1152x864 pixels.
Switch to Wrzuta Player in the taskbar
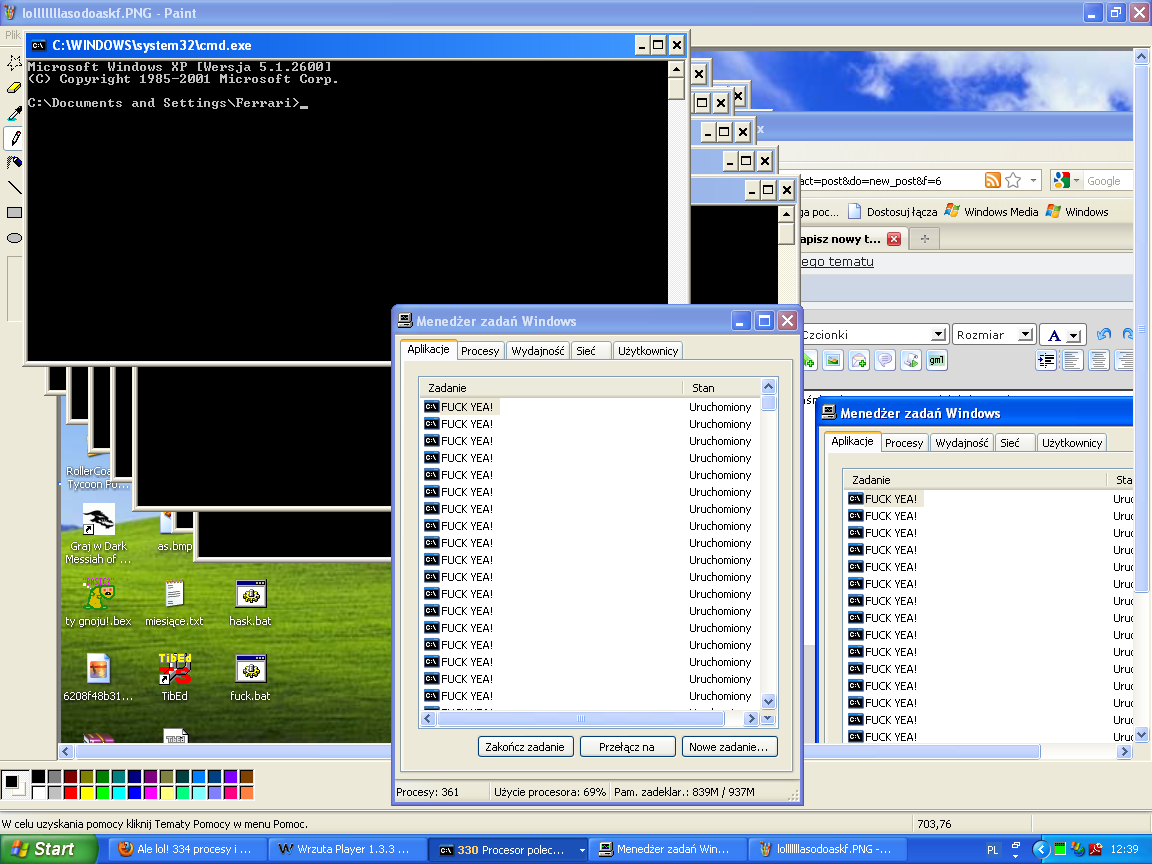tap(347, 850)
